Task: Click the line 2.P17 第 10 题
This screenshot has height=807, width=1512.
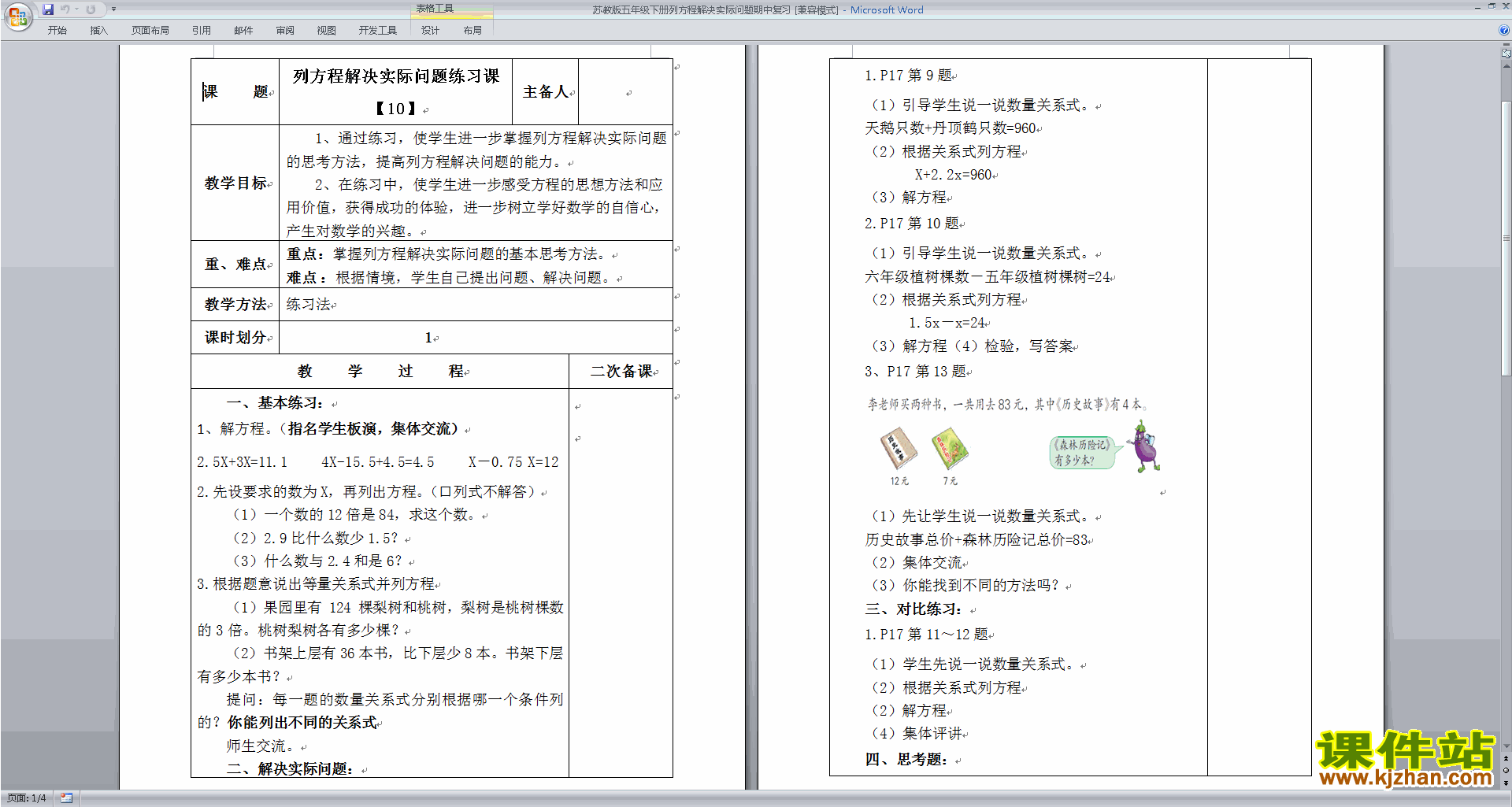Action: [912, 224]
